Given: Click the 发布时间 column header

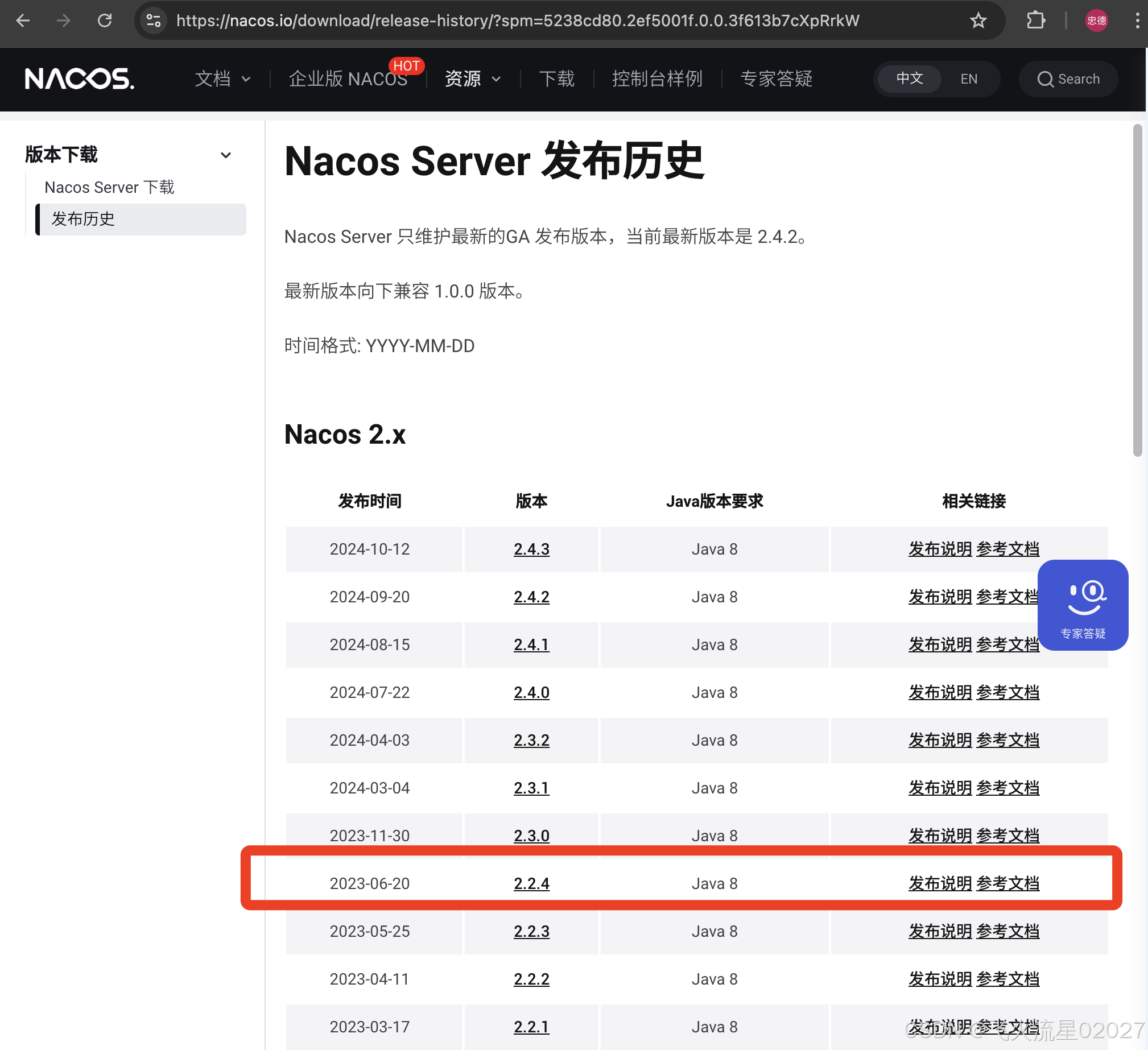Looking at the screenshot, I should coord(370,501).
